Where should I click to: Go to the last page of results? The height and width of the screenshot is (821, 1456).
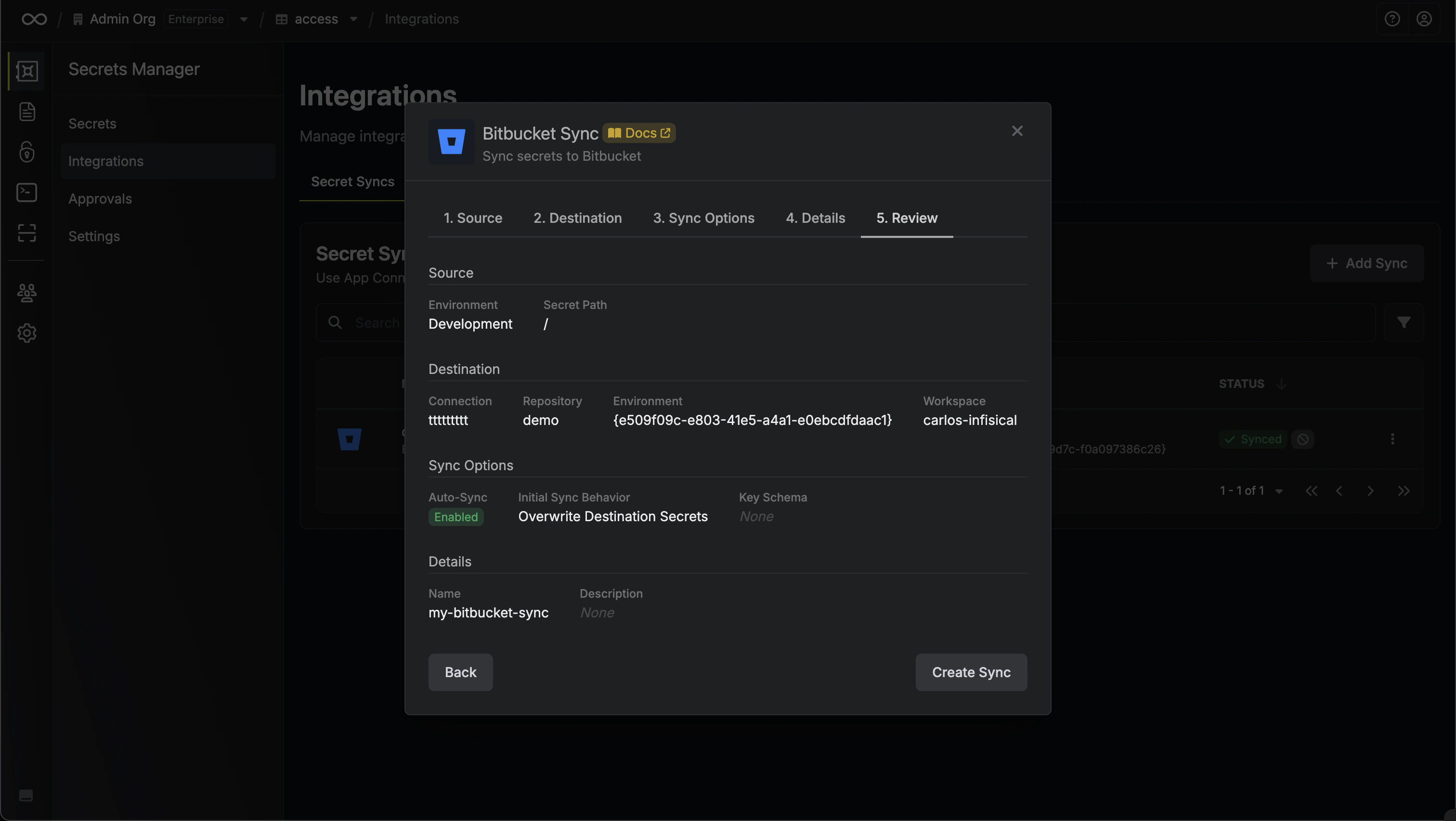tap(1404, 491)
